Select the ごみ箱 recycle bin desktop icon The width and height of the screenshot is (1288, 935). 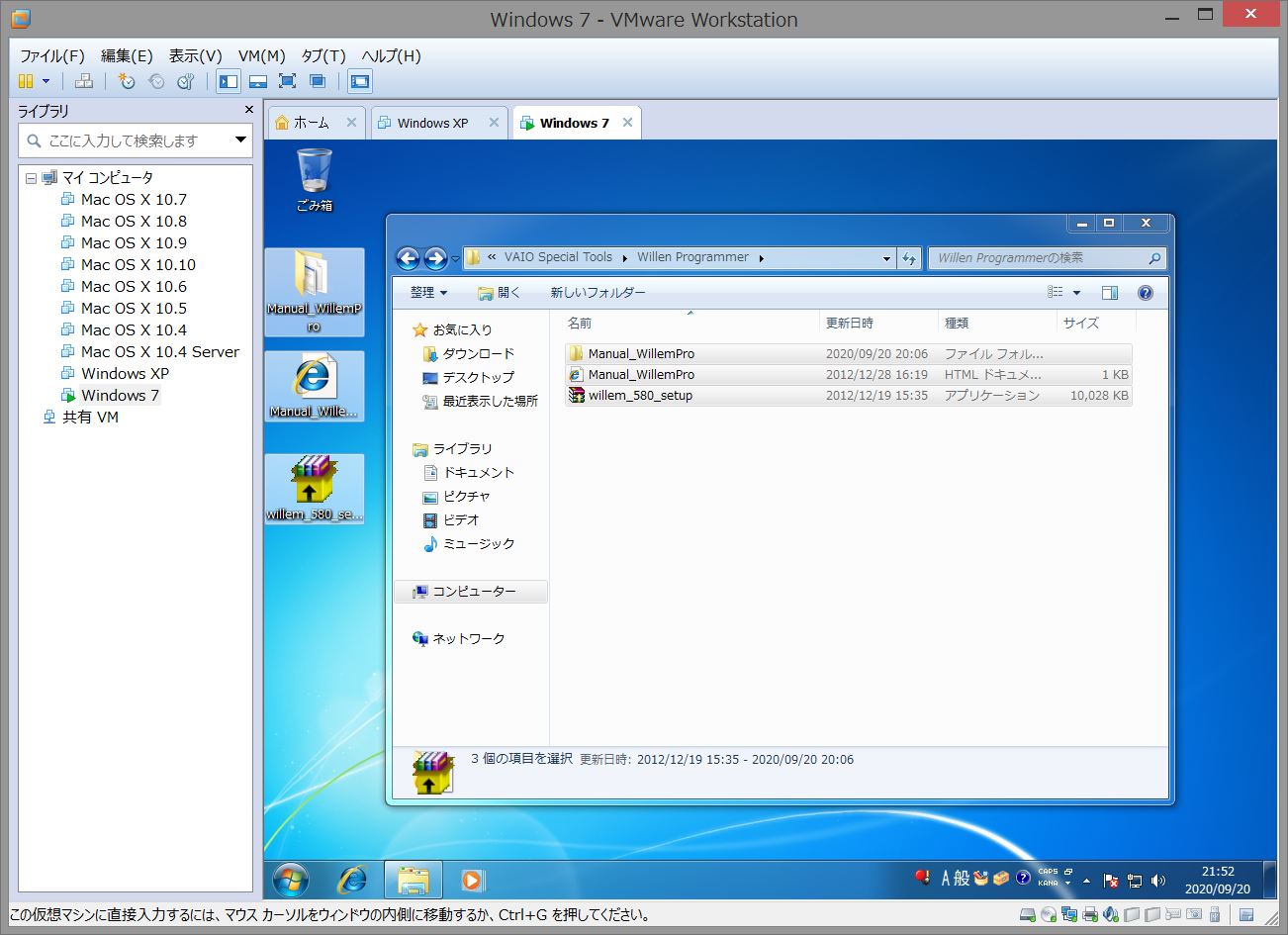(x=314, y=181)
